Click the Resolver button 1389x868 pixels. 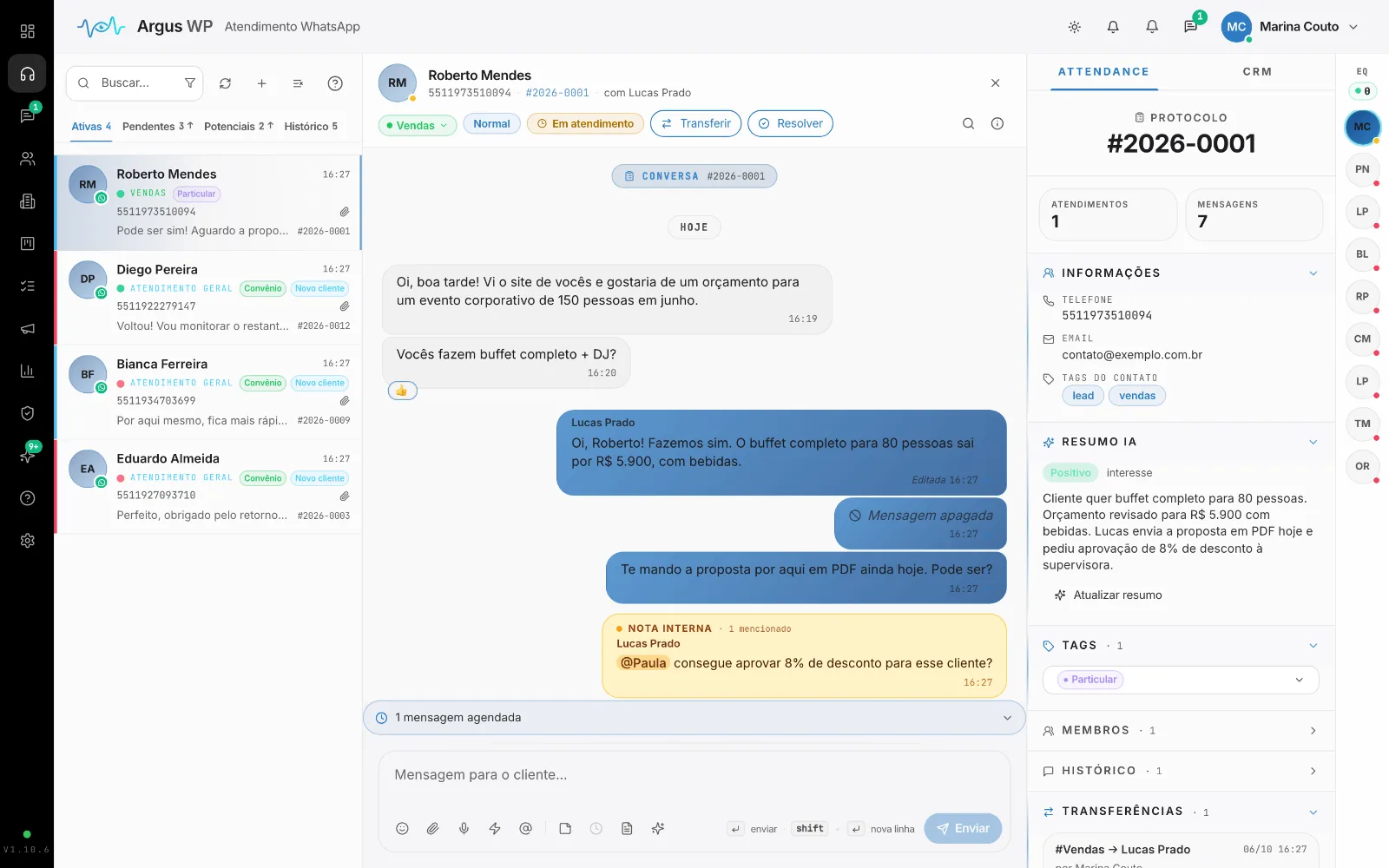coord(790,123)
